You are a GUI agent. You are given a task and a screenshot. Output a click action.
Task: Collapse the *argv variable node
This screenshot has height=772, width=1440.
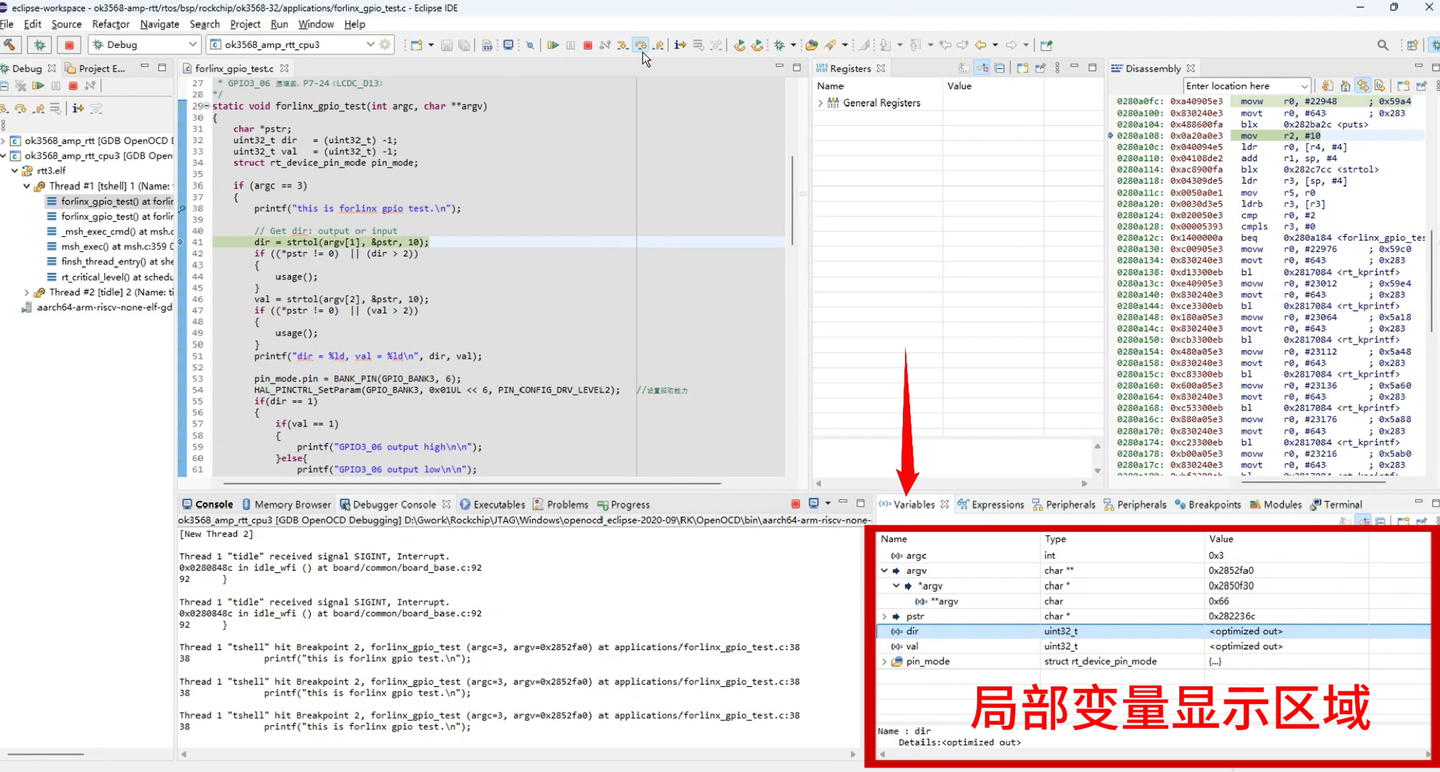click(x=896, y=586)
